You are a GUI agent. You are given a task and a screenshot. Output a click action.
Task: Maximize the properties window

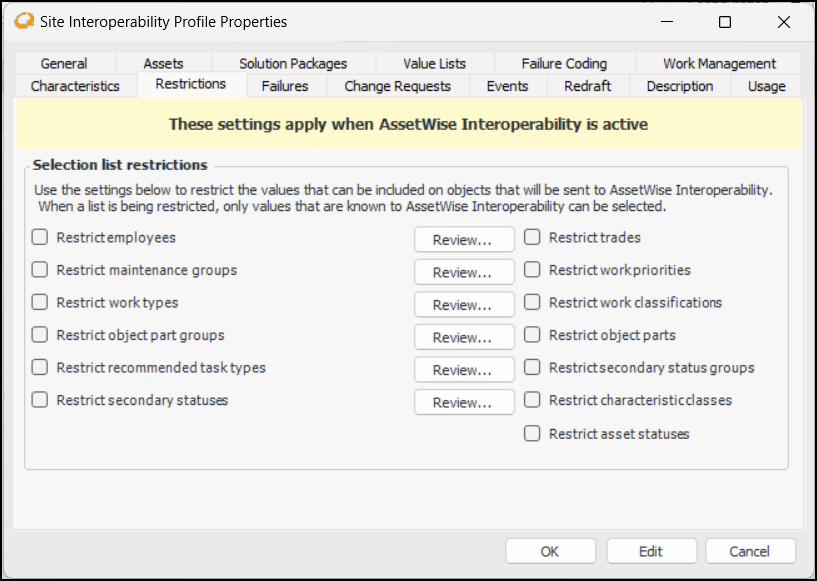(725, 22)
